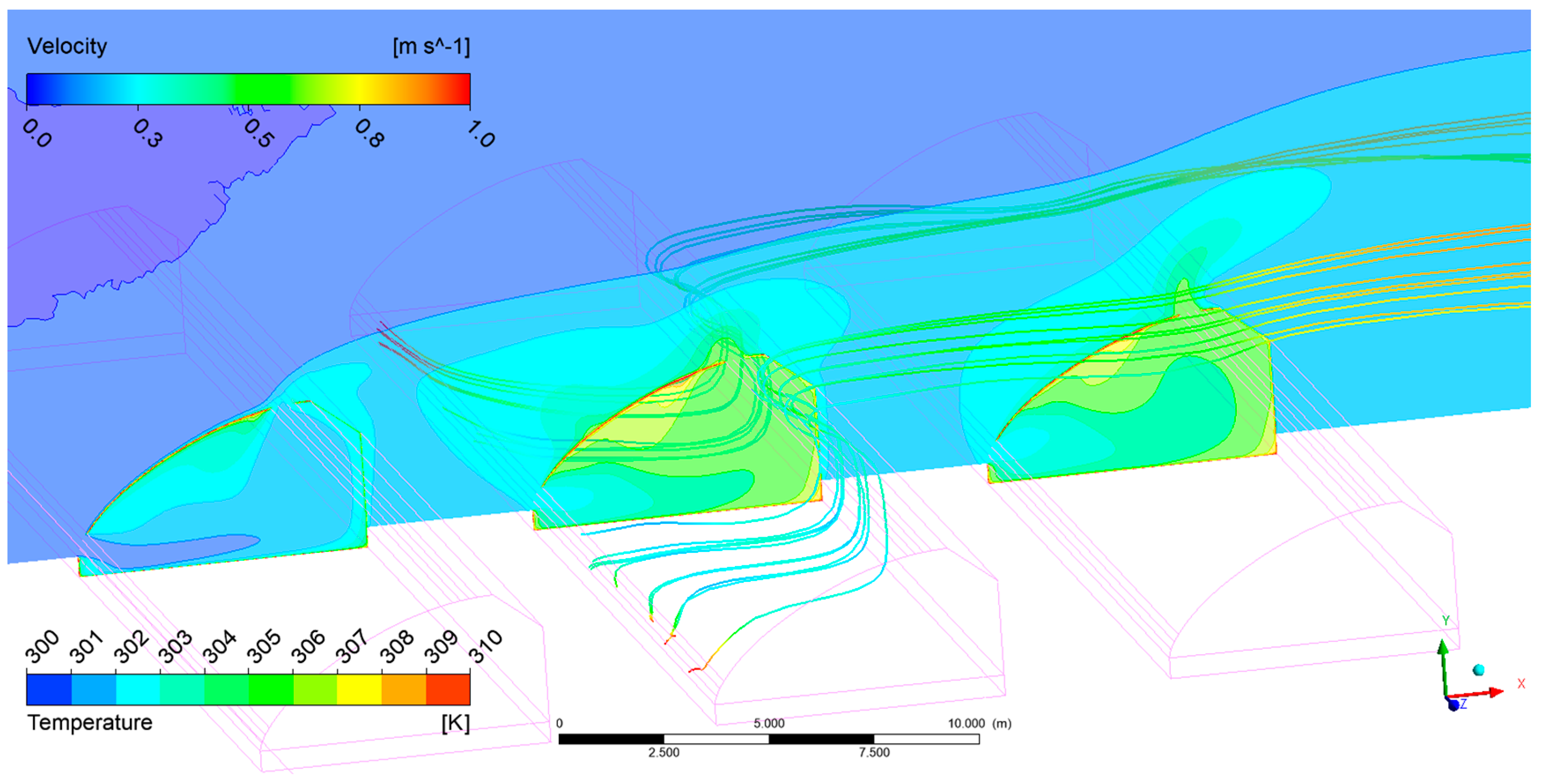Click the red band of Temperature legend
The width and height of the screenshot is (1541, 784).
point(447,689)
